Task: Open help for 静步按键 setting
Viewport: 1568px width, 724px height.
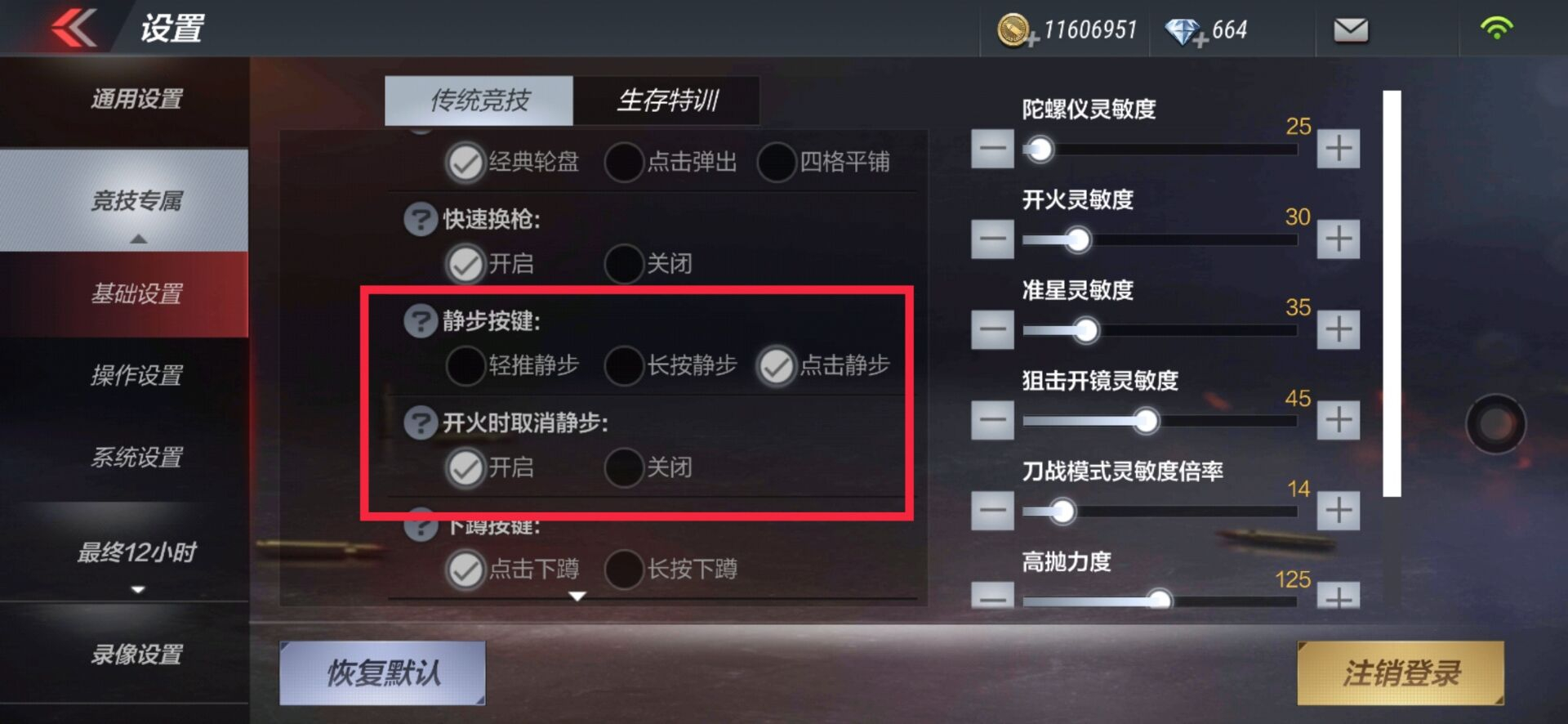Action: 421,320
